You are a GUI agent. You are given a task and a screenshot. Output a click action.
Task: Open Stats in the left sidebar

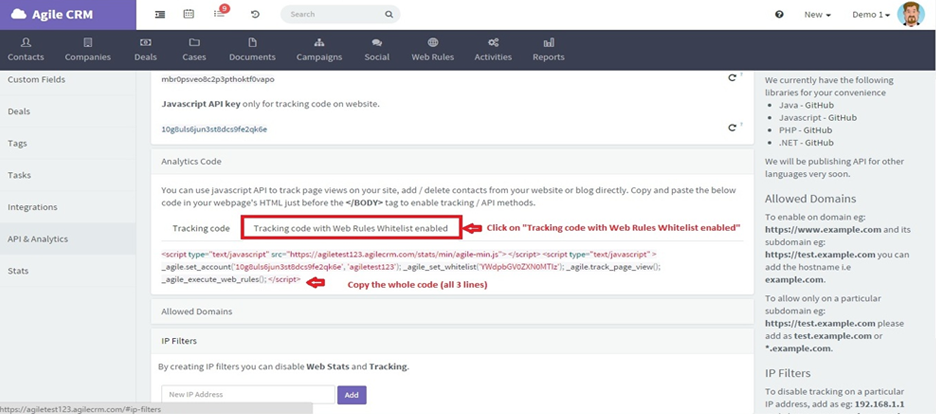[x=68, y=270]
